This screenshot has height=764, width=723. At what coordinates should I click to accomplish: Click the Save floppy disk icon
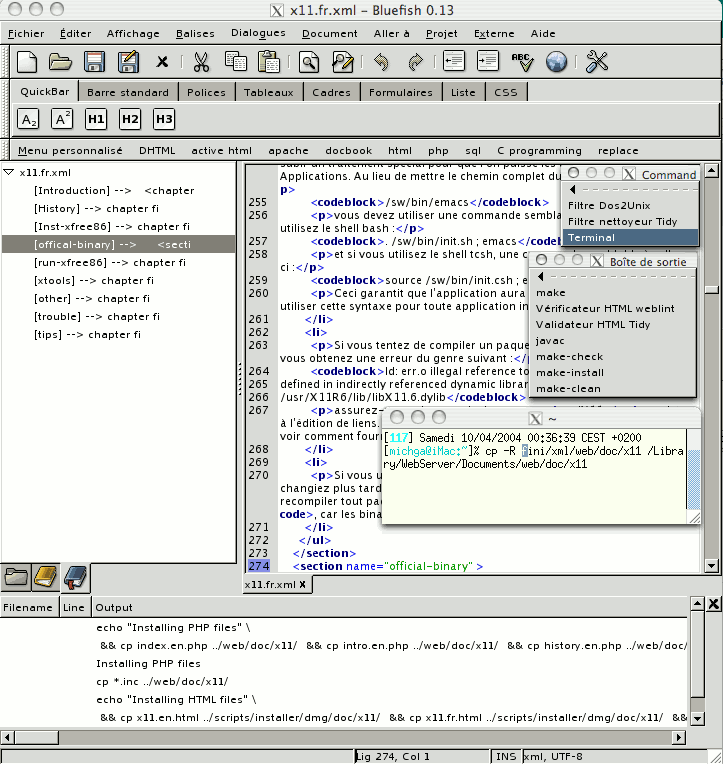point(94,62)
